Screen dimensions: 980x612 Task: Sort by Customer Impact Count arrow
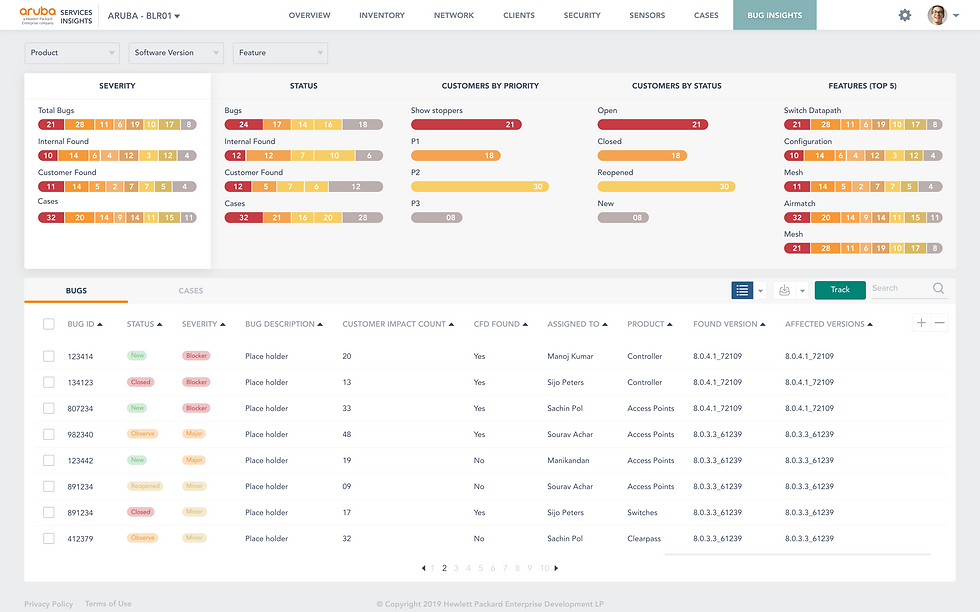coord(451,324)
